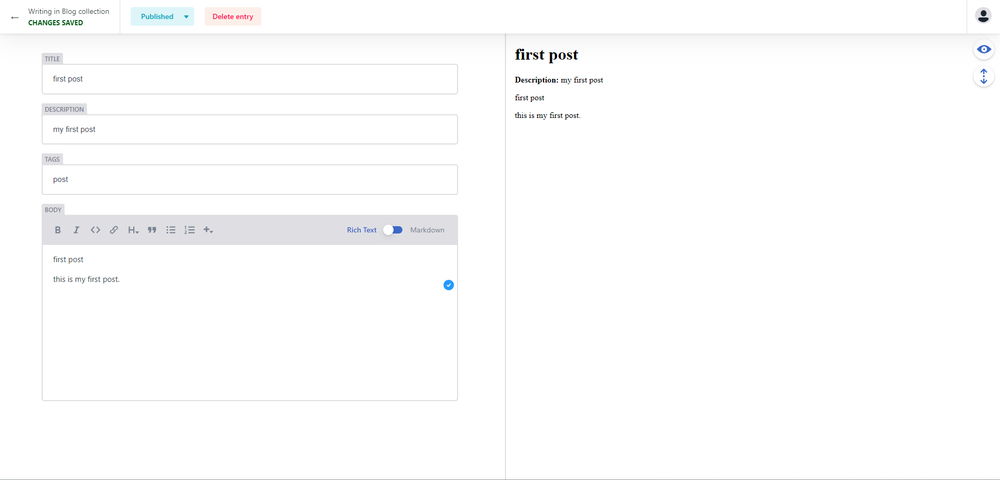Toggle scroll sync arrows icon
Image resolution: width=1000 pixels, height=480 pixels.
coord(983,76)
